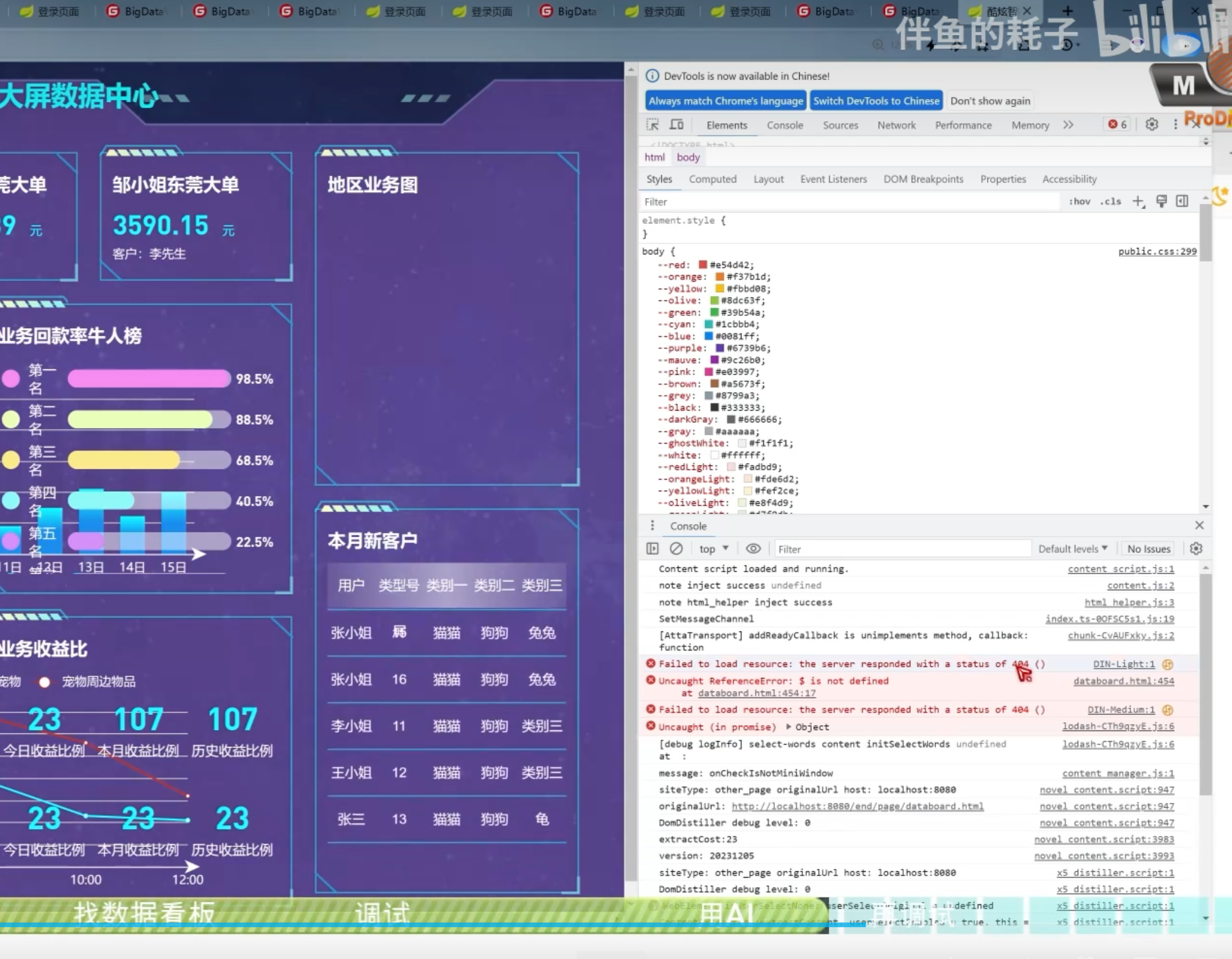Toggle device emulation mode

[x=676, y=124]
